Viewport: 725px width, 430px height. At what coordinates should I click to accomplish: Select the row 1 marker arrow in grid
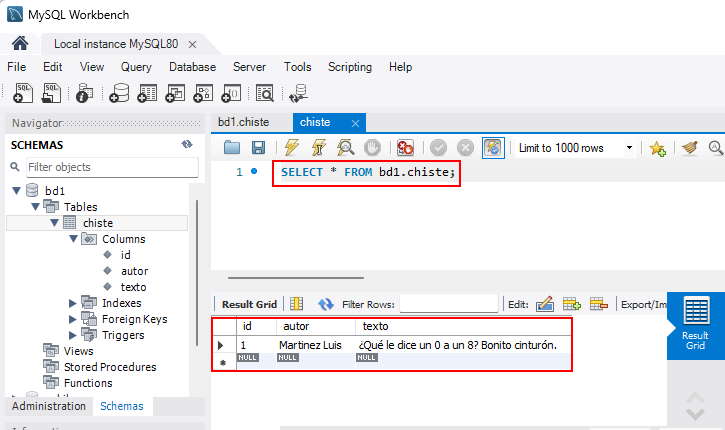click(x=221, y=345)
